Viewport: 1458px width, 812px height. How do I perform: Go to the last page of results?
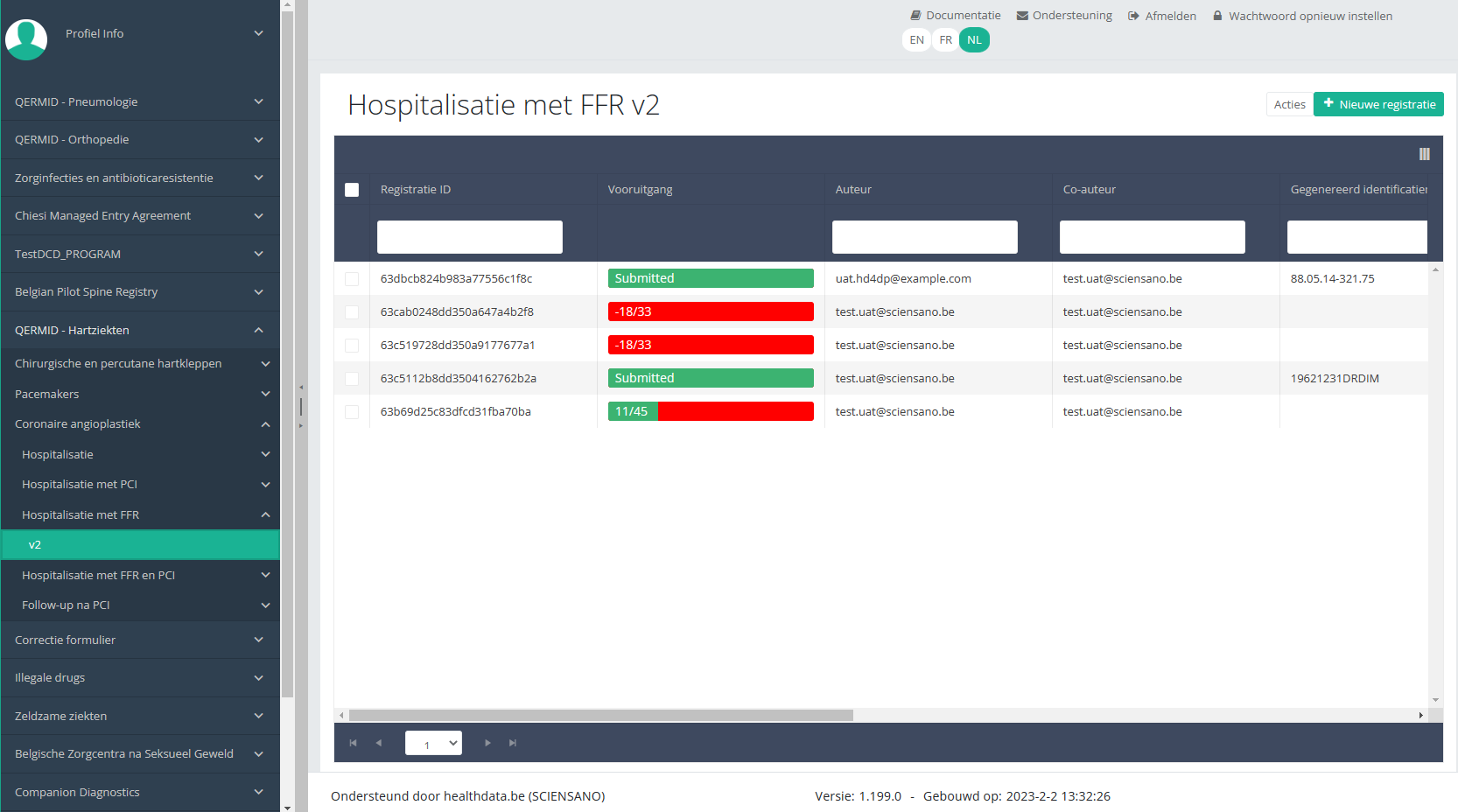tap(513, 743)
